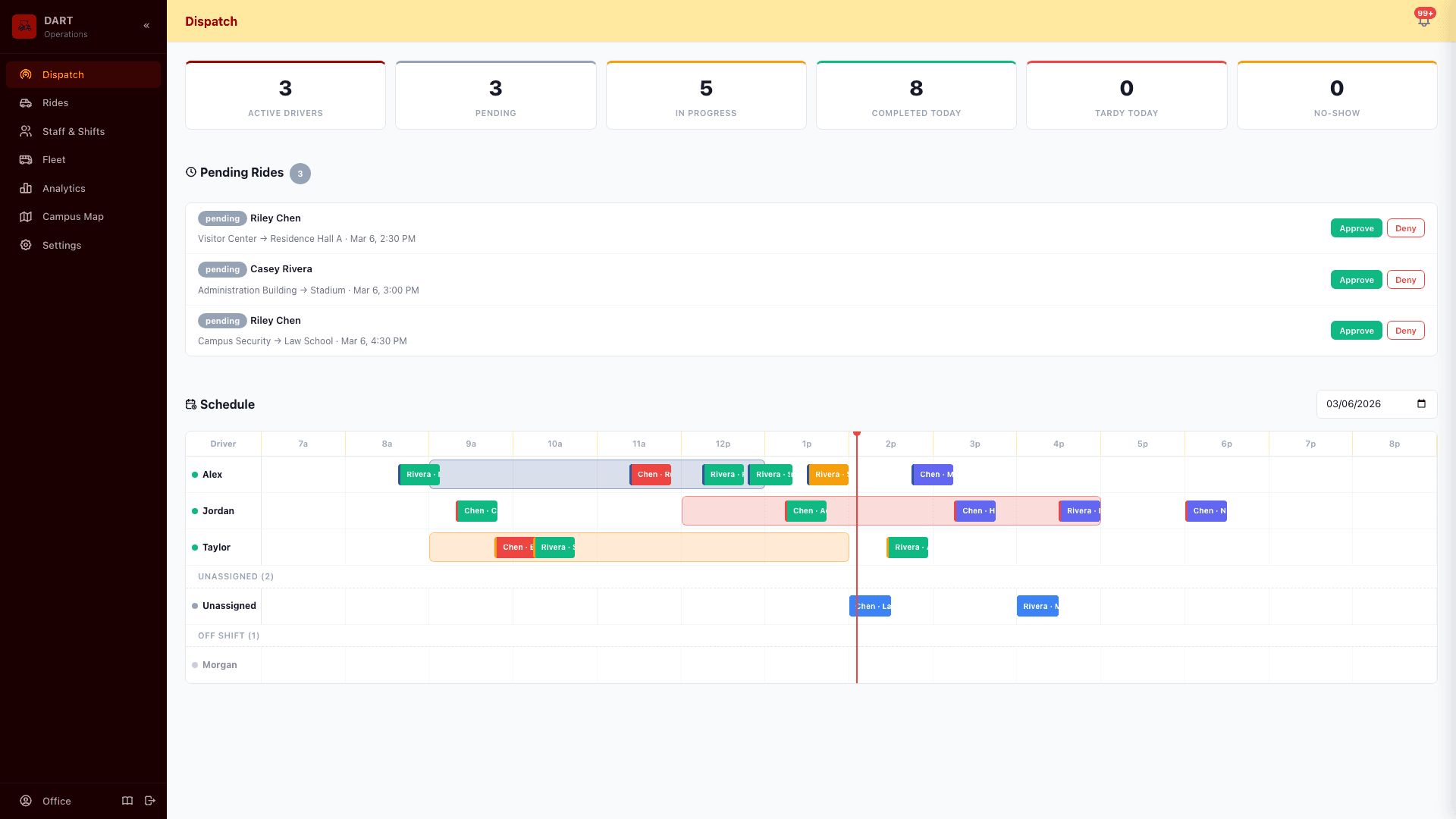This screenshot has height=819, width=1456.
Task: Approve Casey Rivera's pending ride
Action: pos(1356,279)
